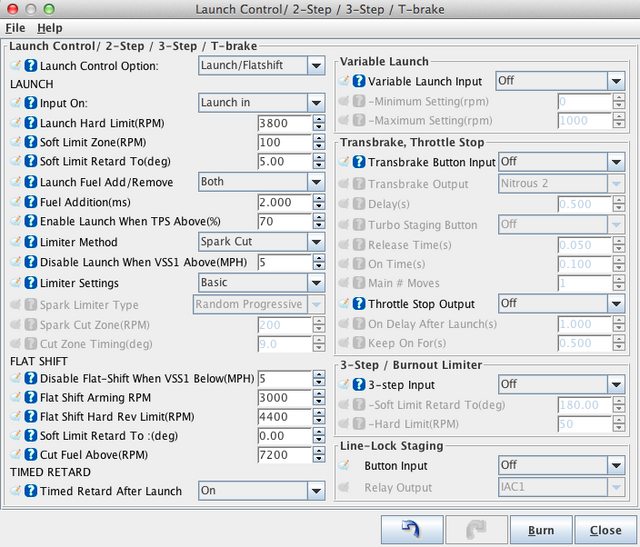The image size is (640, 547).
Task: Click Disable Launch VSS1 Above field 5
Action: [285, 262]
